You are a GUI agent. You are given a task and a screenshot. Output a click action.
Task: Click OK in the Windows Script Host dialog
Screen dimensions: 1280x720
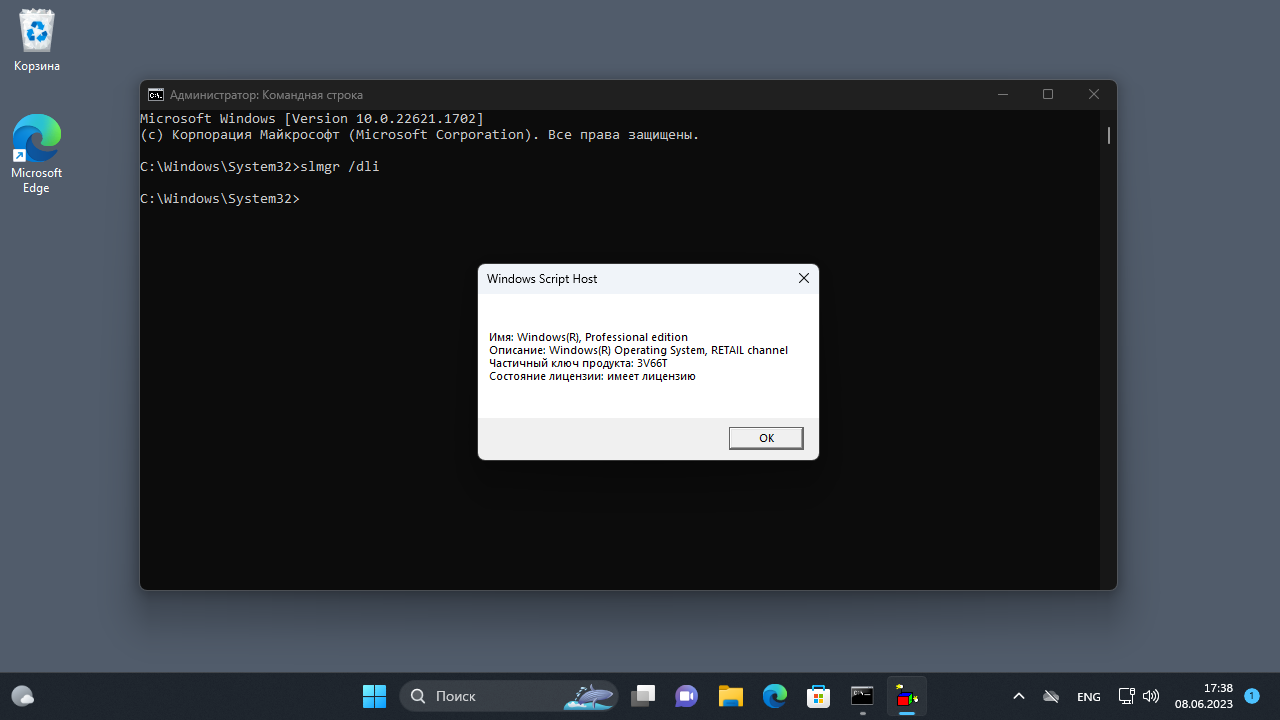(x=766, y=438)
